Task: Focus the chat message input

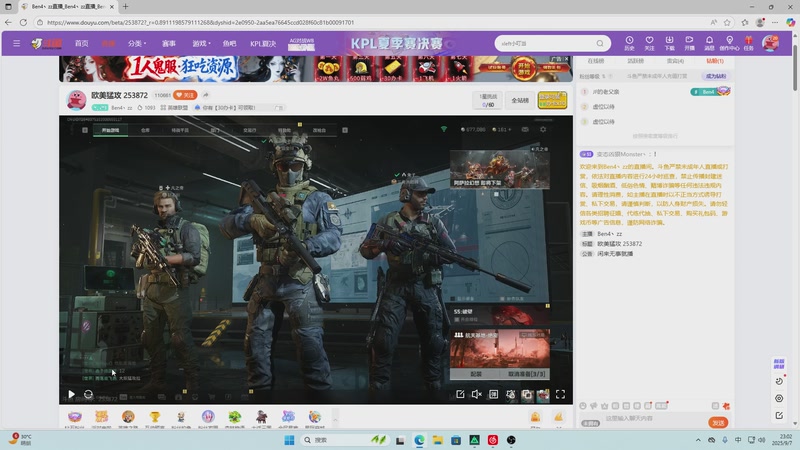Action: (653, 418)
